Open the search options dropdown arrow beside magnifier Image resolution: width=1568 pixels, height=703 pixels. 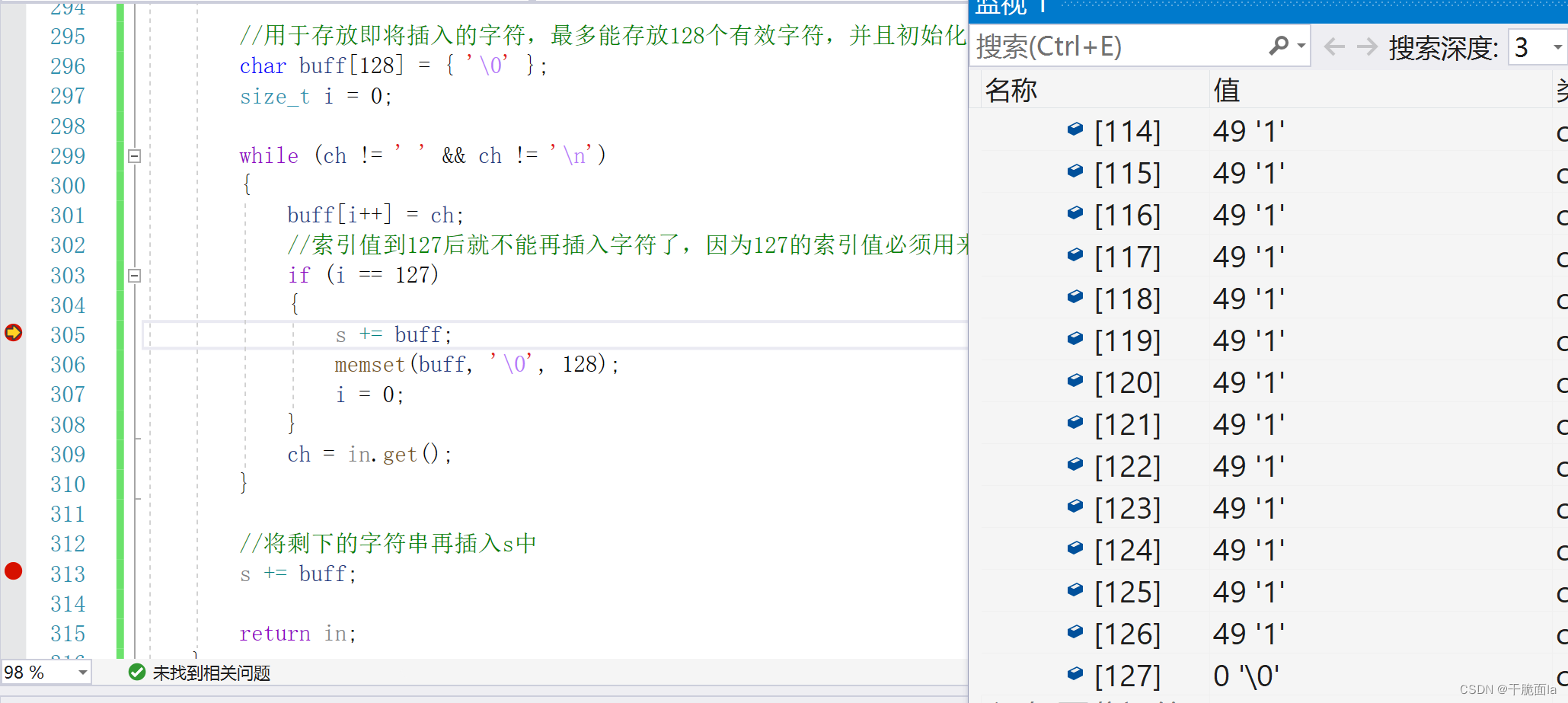[1301, 46]
